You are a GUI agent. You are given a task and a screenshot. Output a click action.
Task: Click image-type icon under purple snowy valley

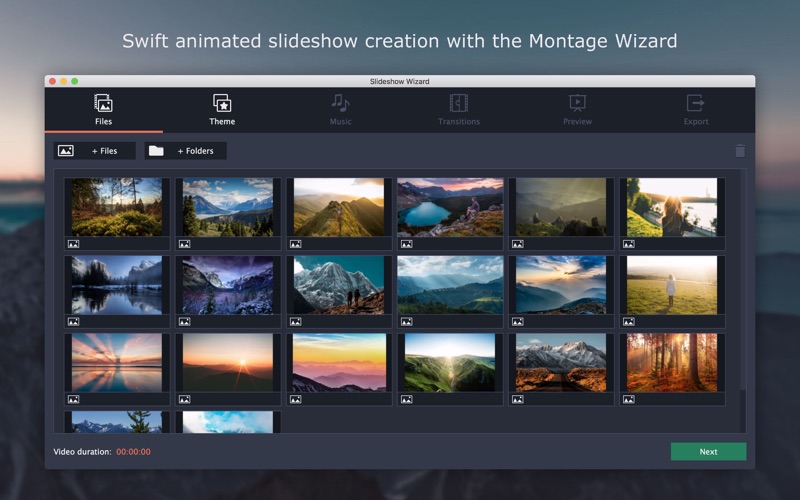pos(185,321)
